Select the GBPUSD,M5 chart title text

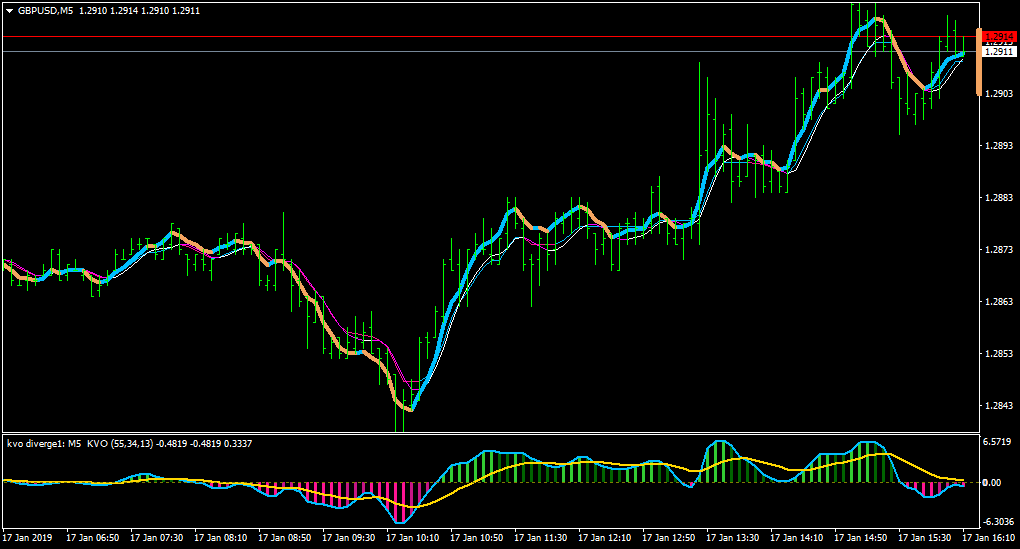coord(46,11)
